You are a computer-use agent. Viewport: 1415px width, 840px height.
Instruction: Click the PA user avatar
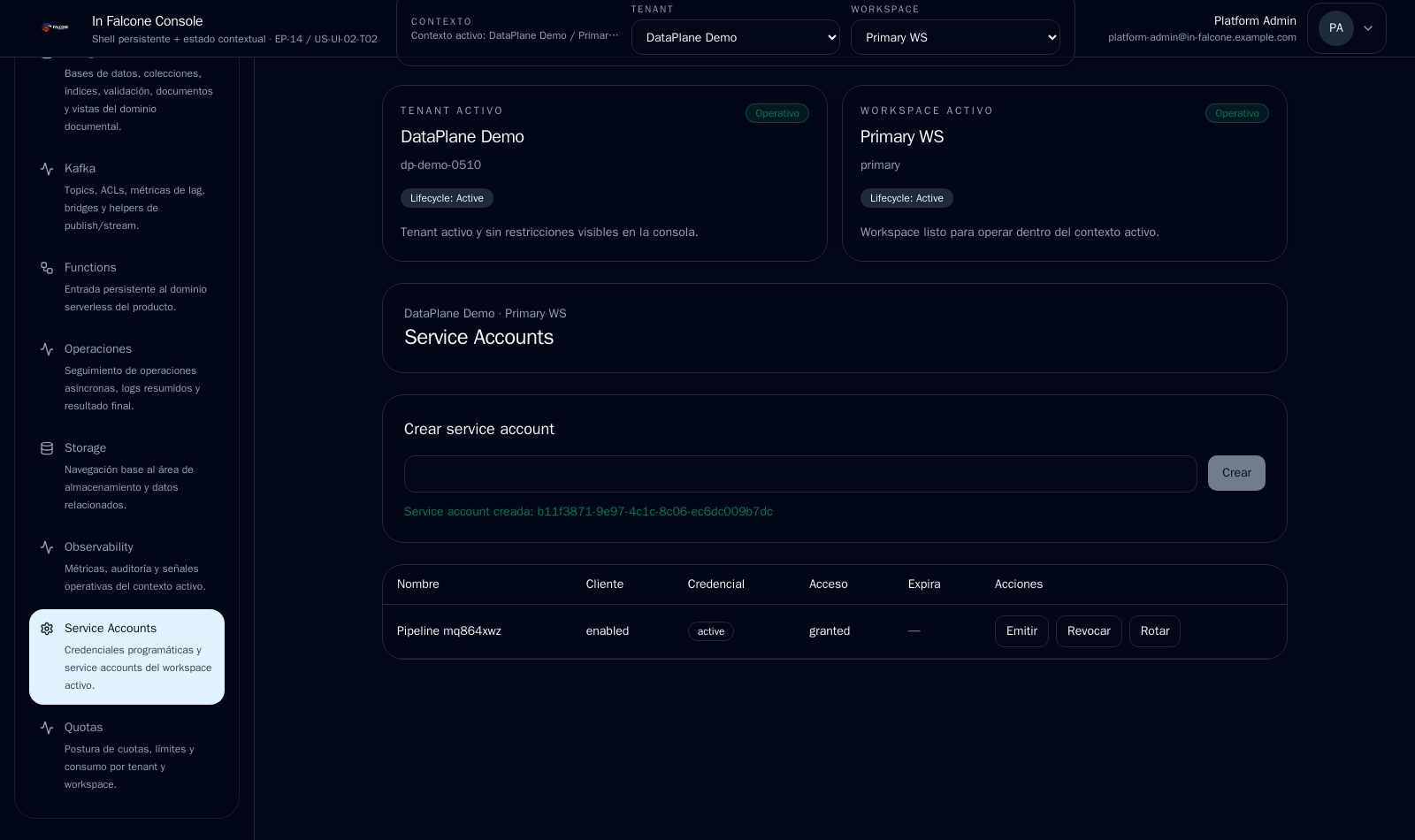[1335, 28]
